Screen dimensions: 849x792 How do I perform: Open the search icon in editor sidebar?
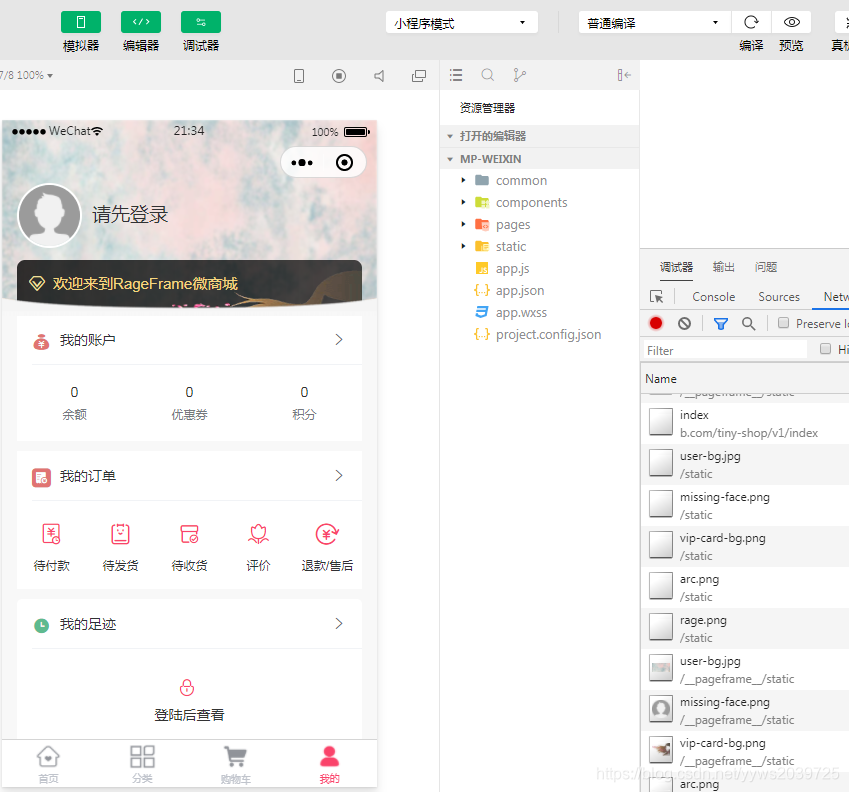coord(488,75)
